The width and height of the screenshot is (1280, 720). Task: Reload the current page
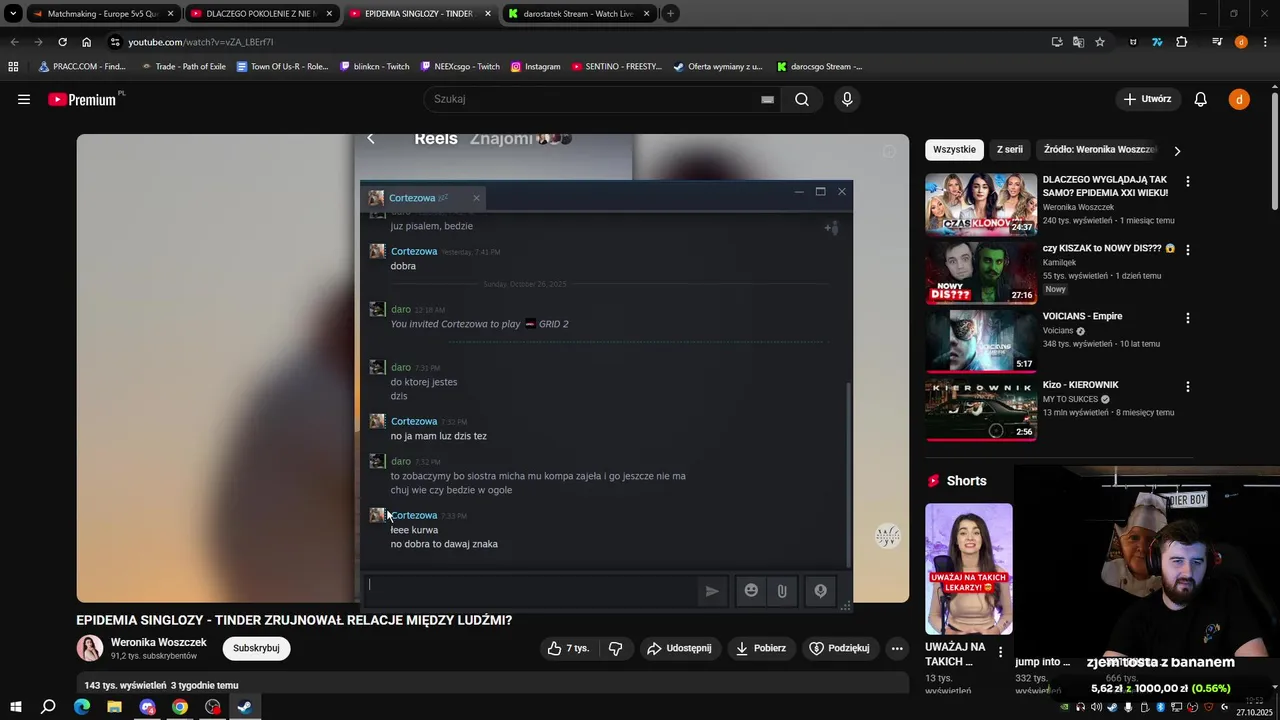62,42
